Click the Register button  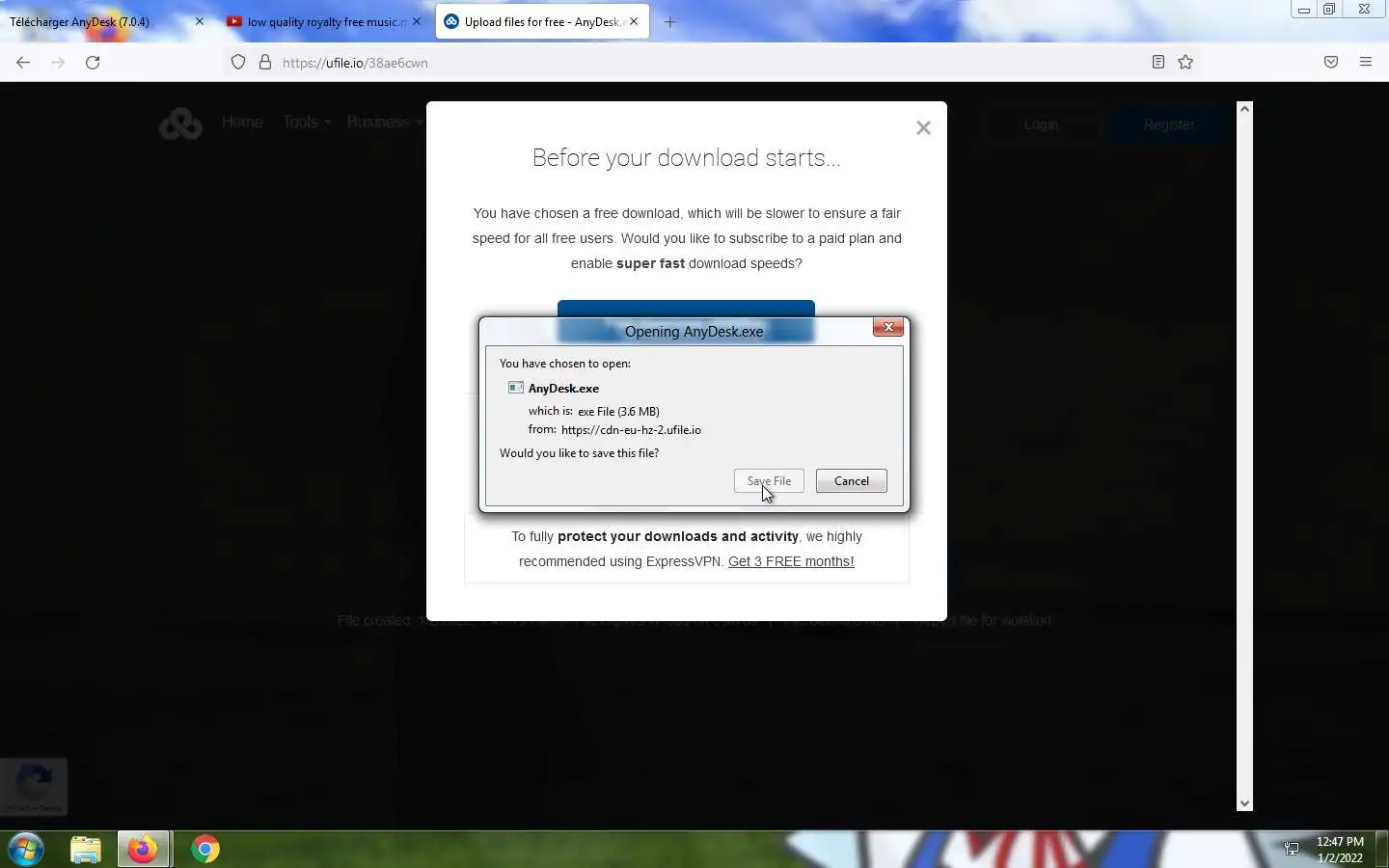pos(1169,124)
